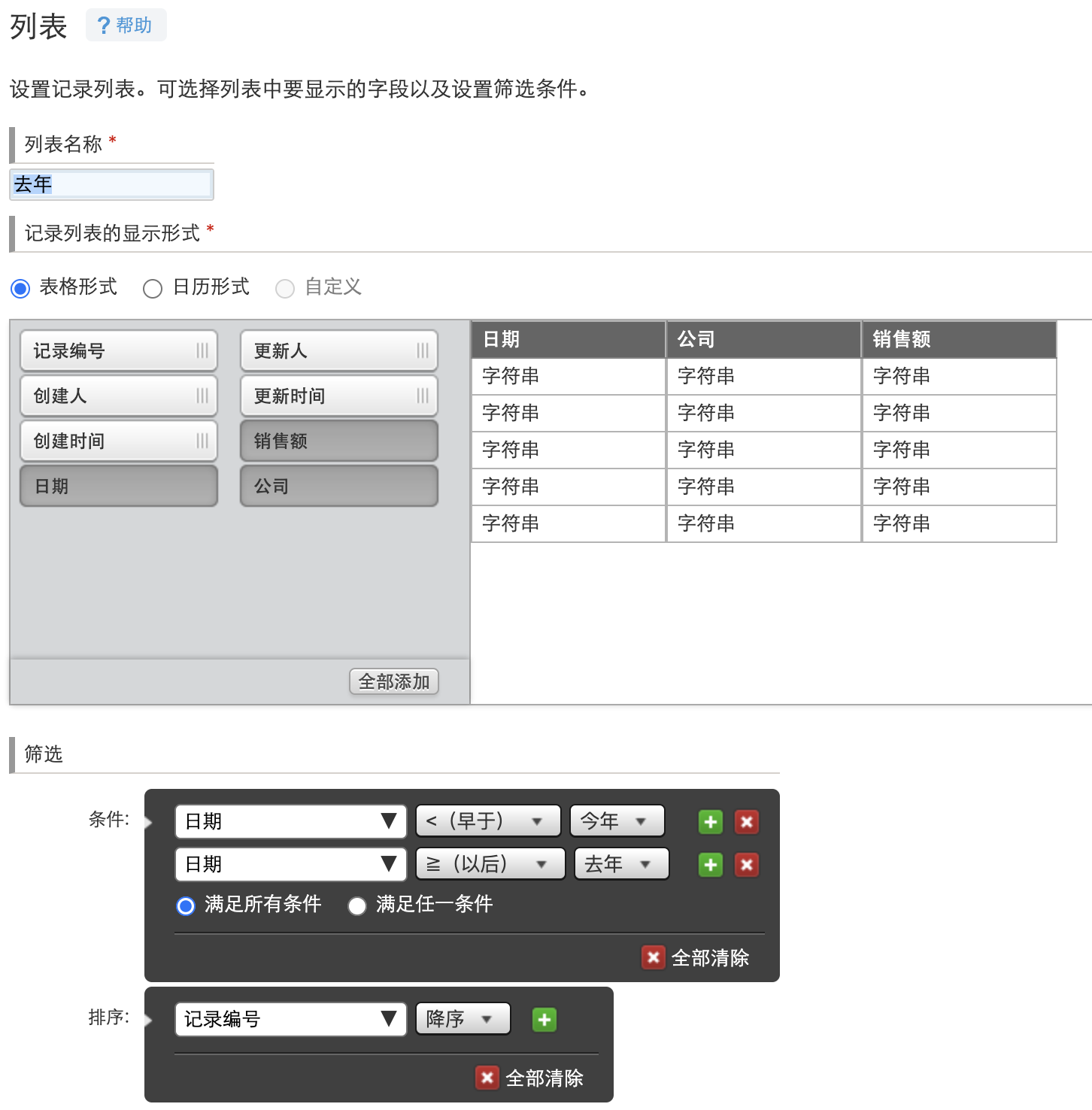
Task: Click the 日期 column header in preview
Action: pos(569,339)
